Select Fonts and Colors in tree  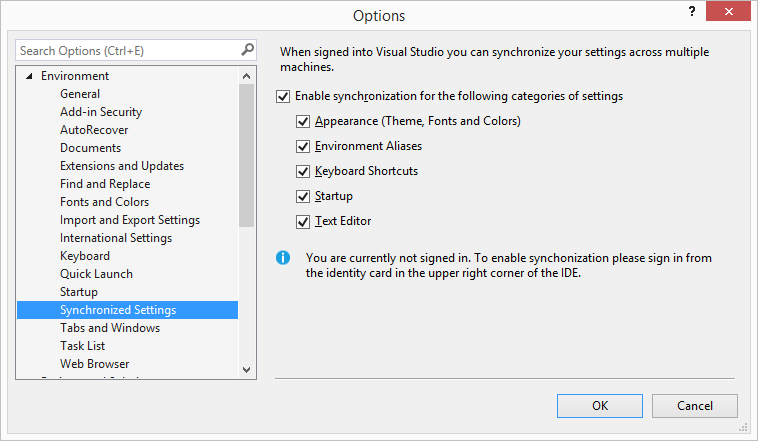[x=104, y=202]
